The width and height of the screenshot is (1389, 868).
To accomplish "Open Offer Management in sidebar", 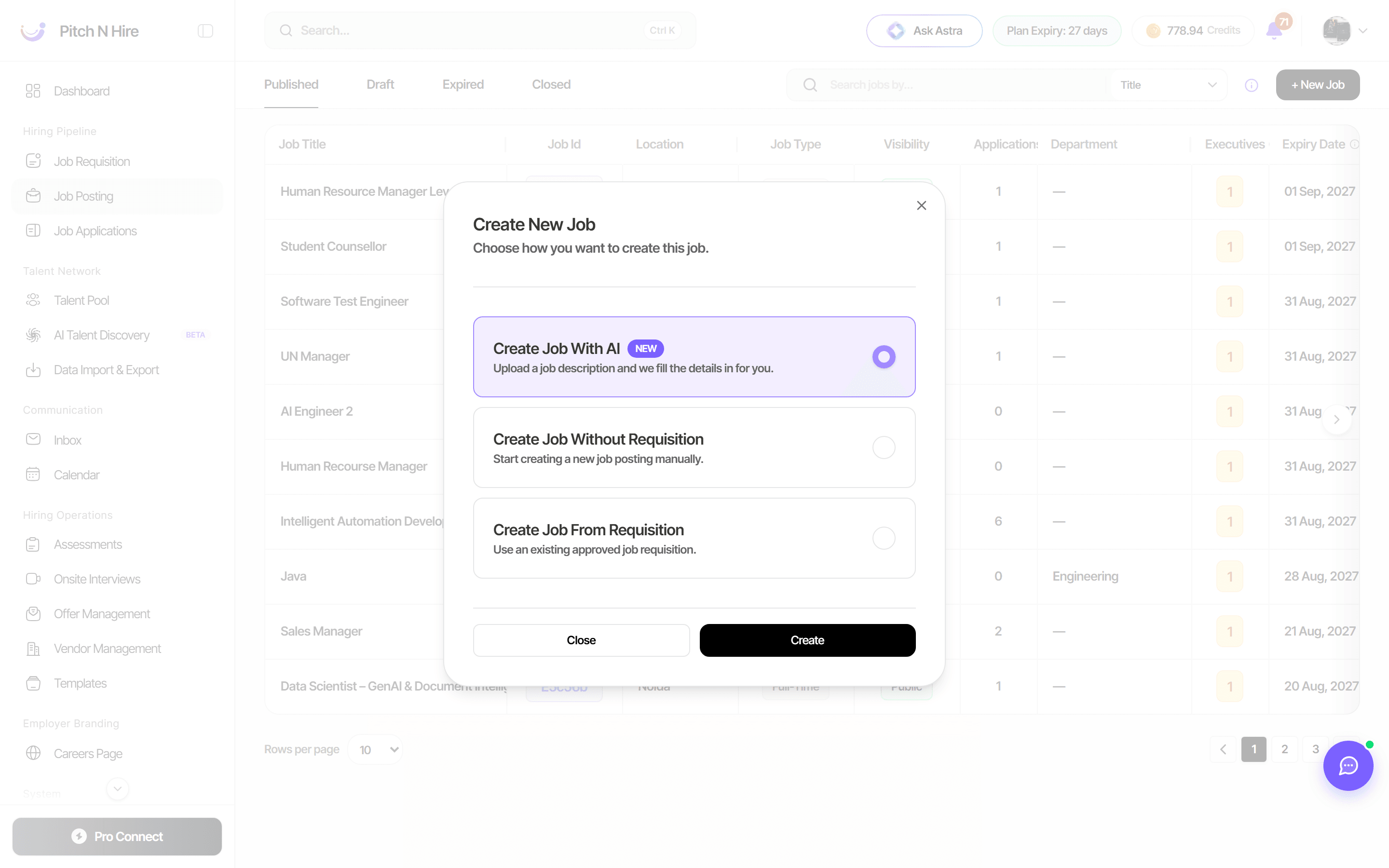I will coord(117,614).
